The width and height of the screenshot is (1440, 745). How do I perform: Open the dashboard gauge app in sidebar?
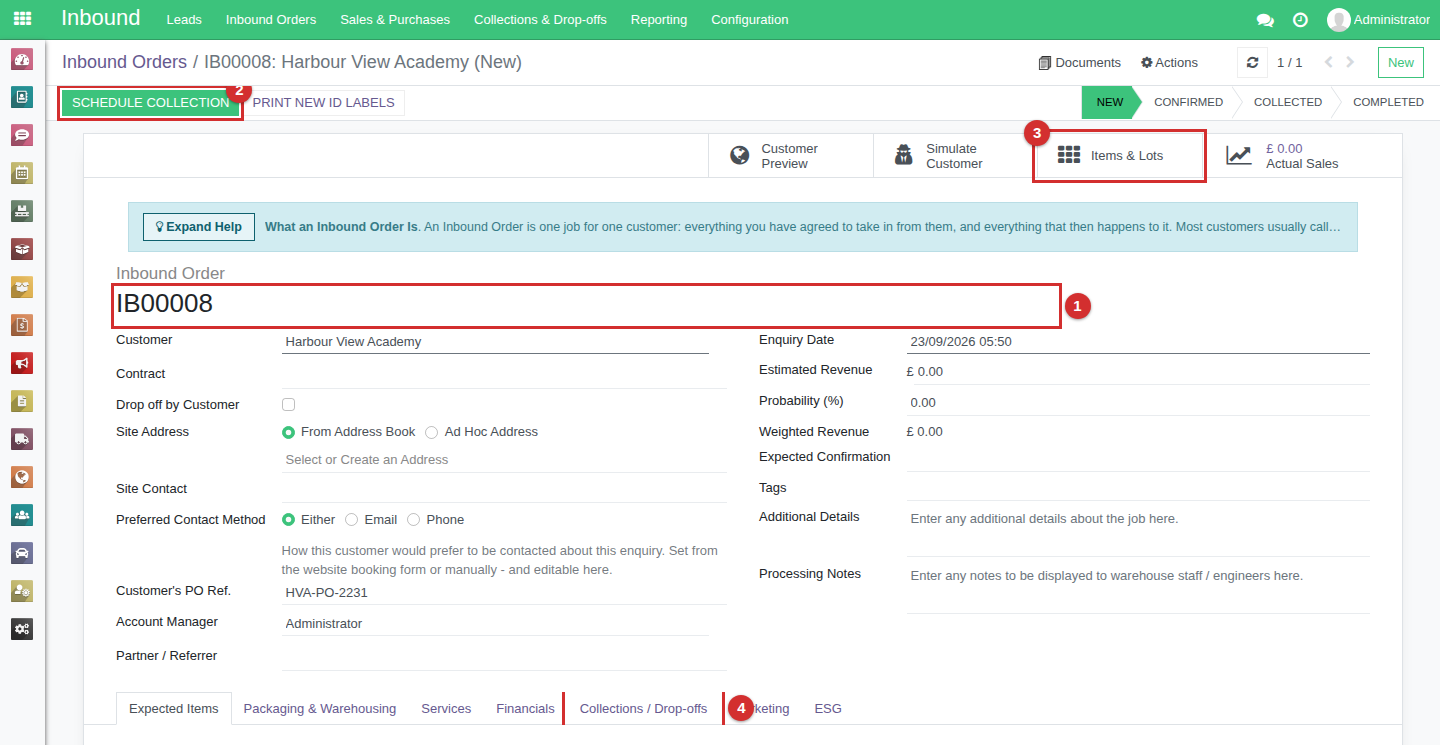tap(22, 59)
